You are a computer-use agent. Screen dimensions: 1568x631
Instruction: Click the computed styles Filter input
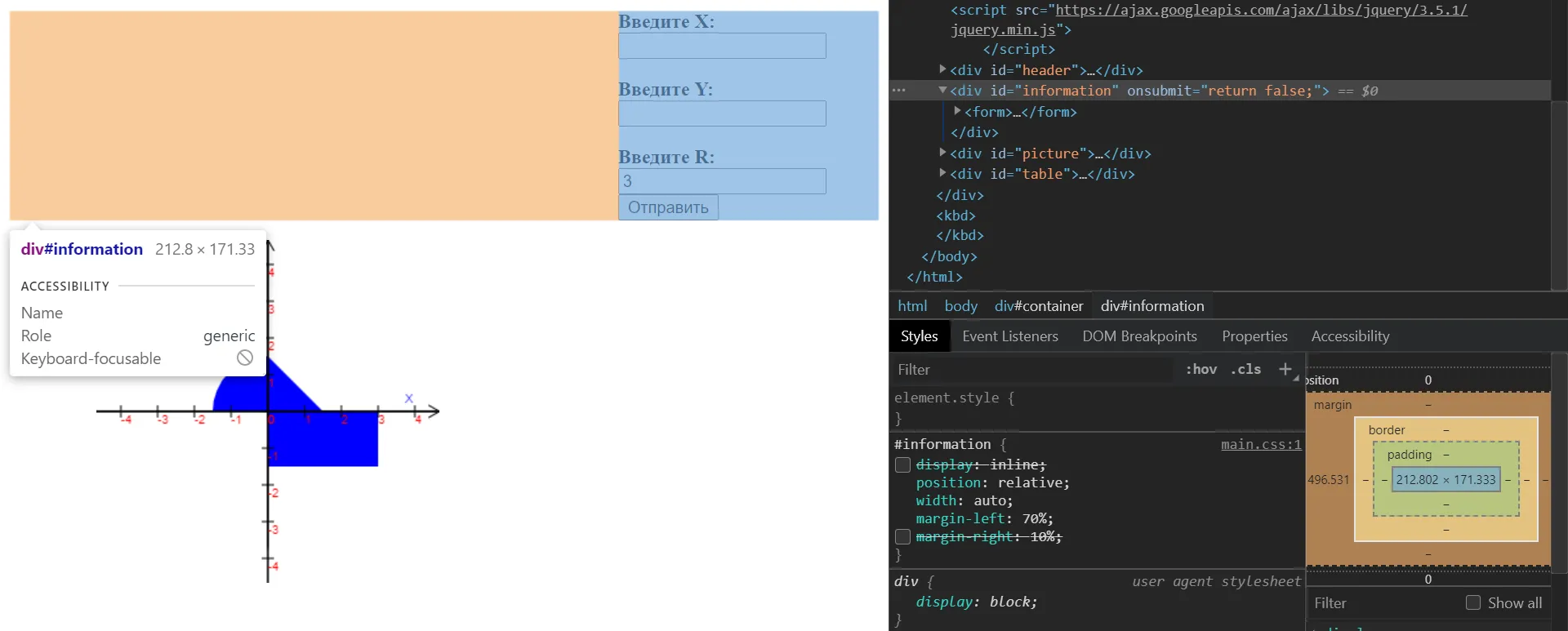(1384, 603)
